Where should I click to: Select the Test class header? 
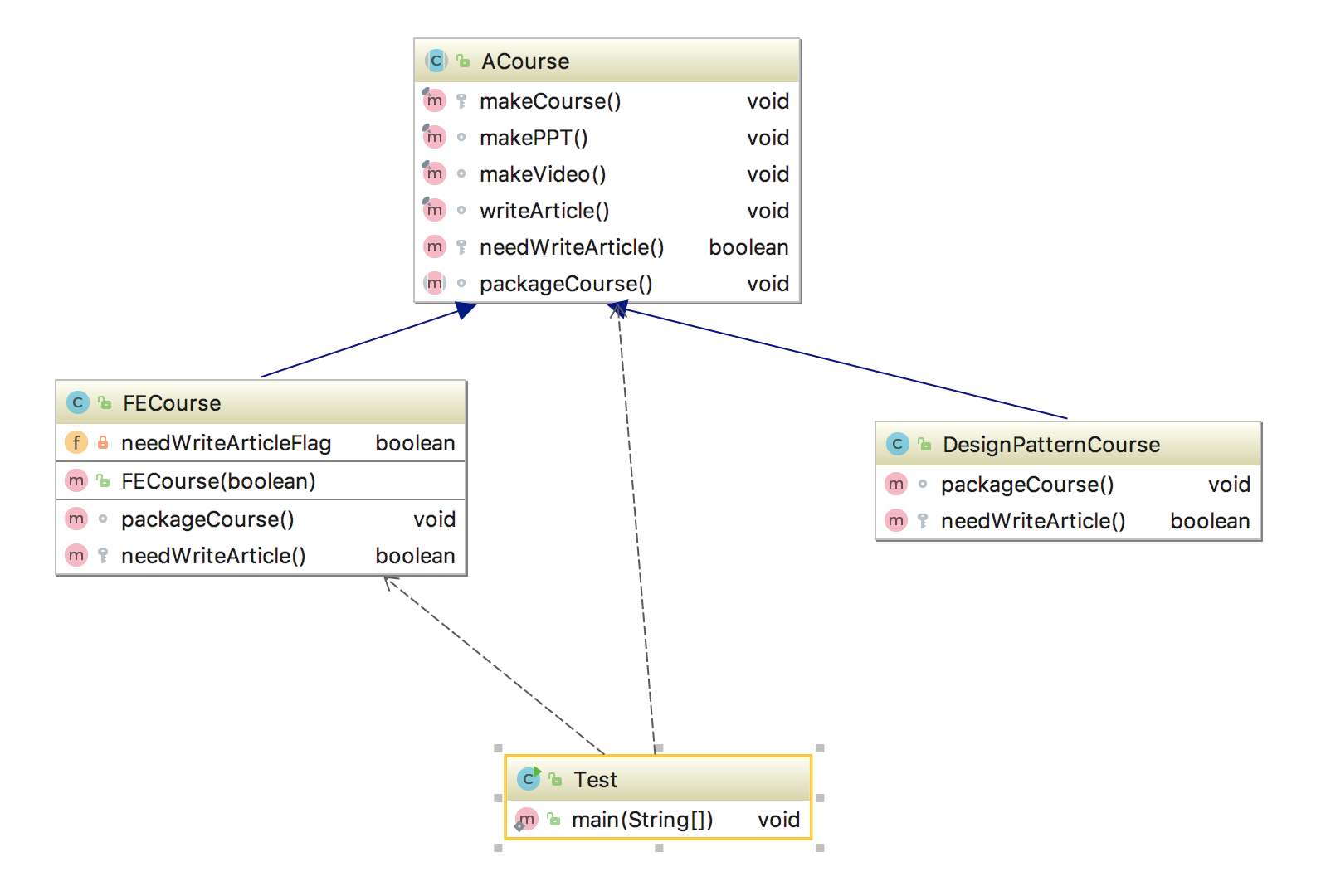(658, 780)
